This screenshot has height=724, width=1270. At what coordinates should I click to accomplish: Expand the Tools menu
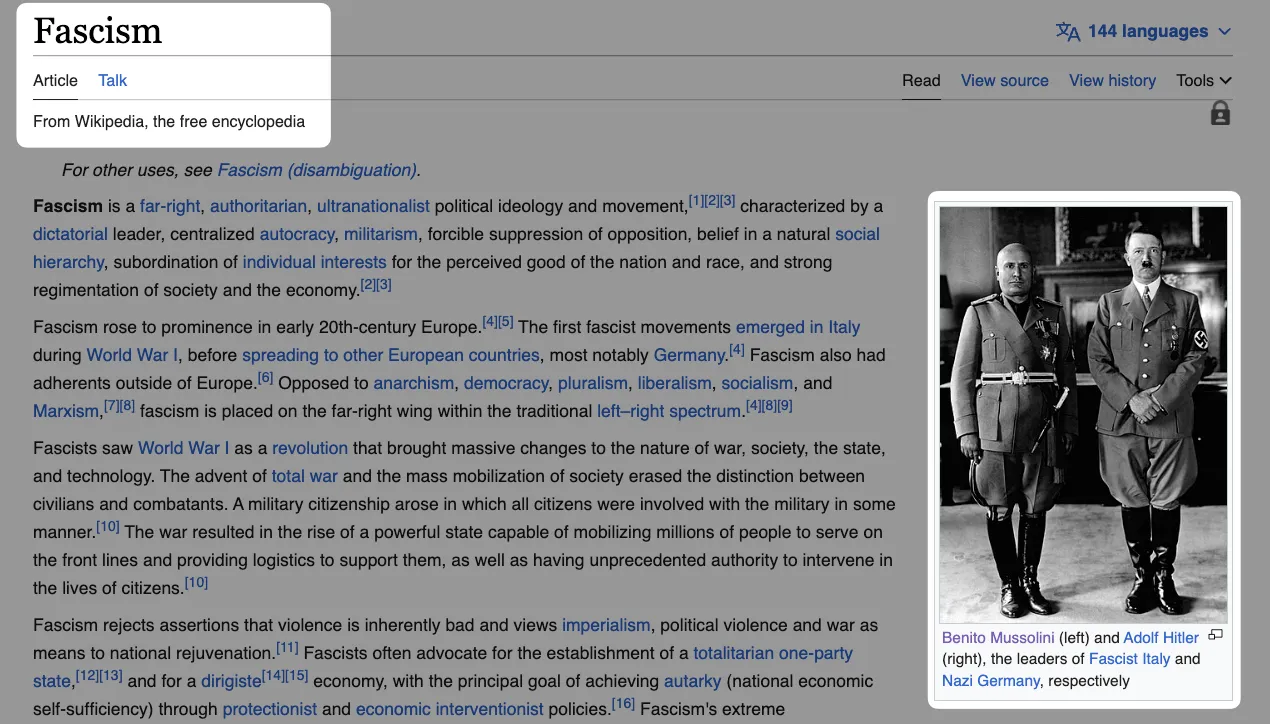(x=1203, y=81)
